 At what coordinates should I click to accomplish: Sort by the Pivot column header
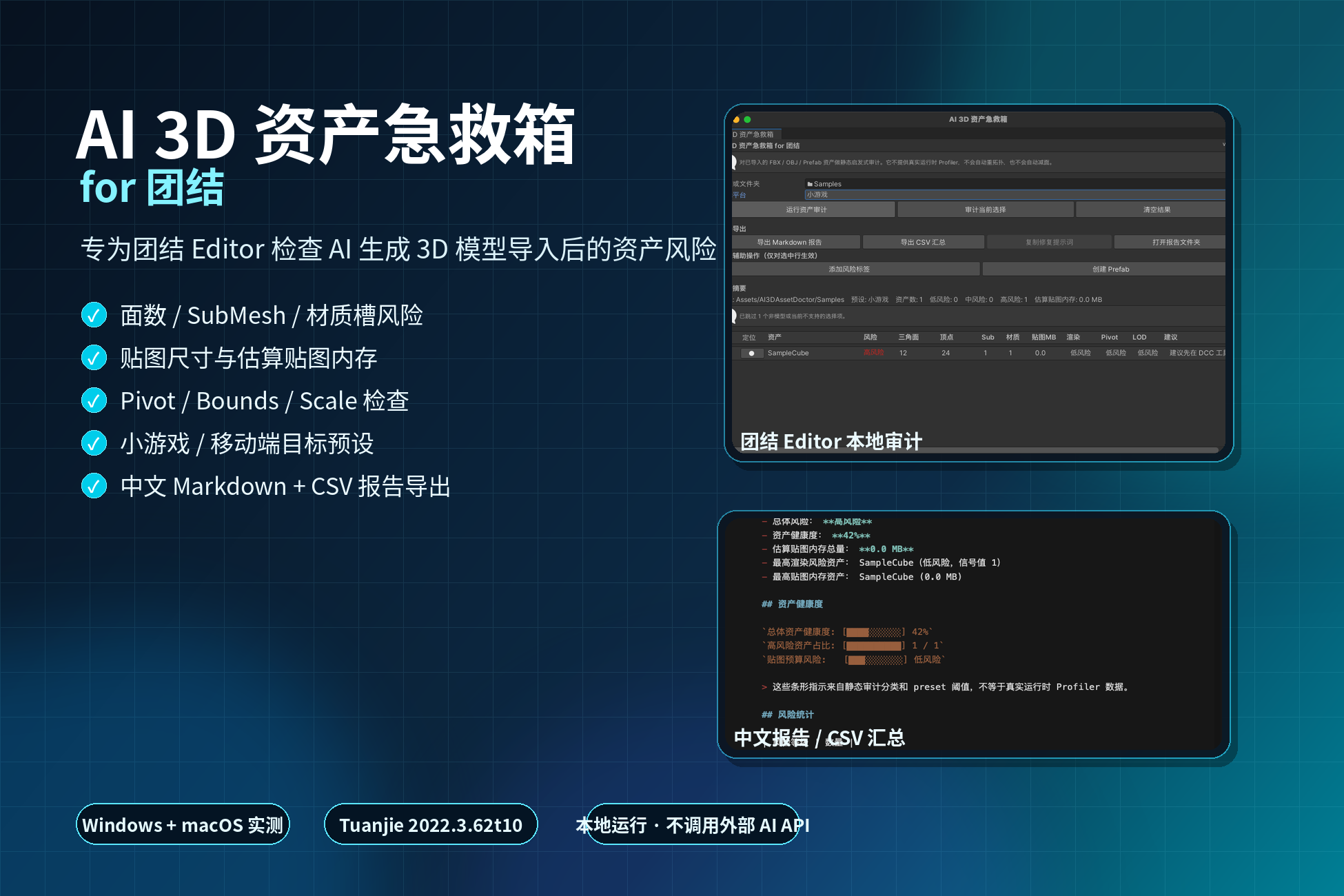click(1110, 337)
